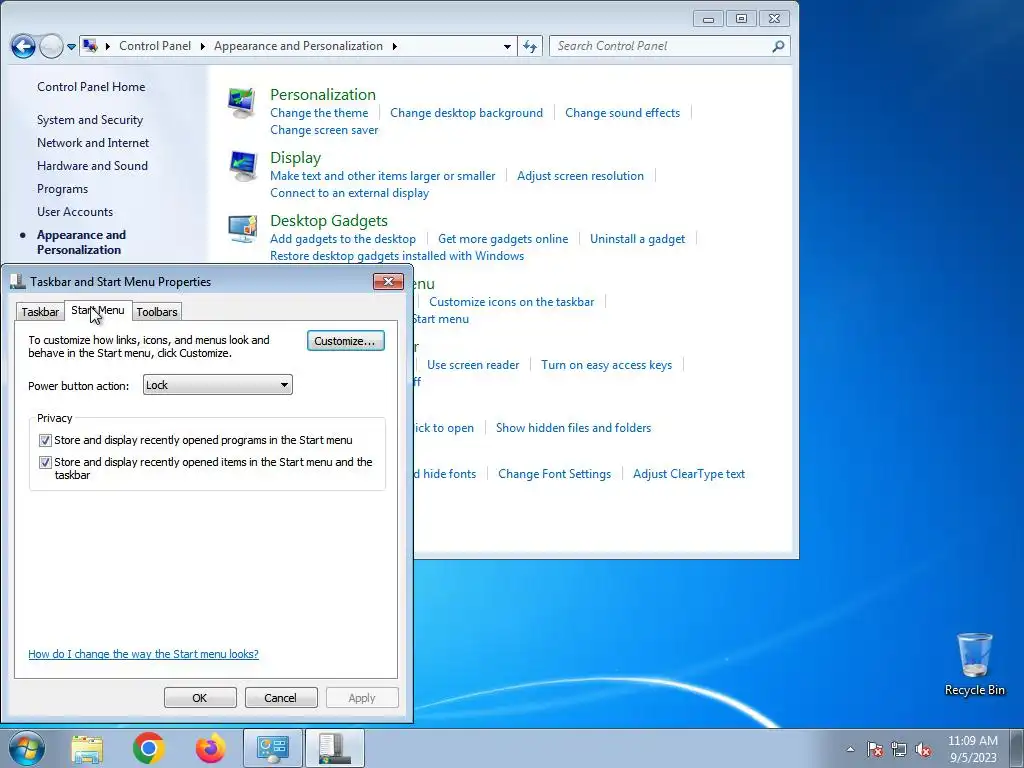The height and width of the screenshot is (768, 1024).
Task: Click the Control Panel icon in address bar
Action: (x=91, y=46)
